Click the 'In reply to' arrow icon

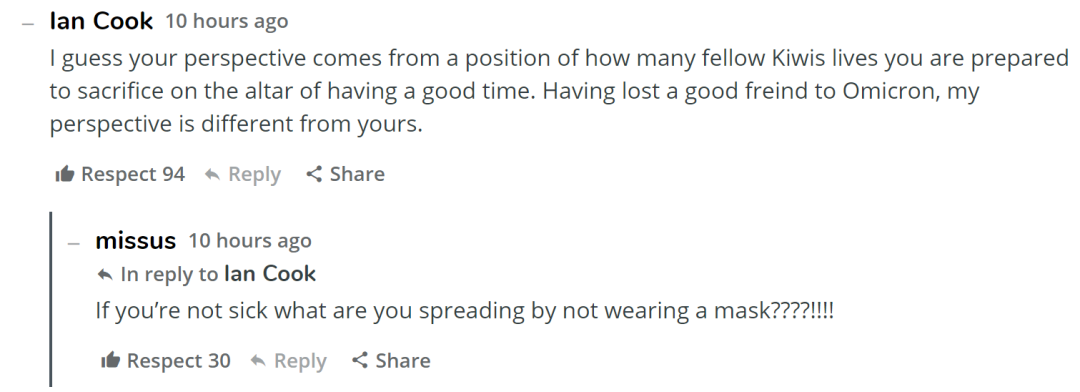pyautogui.click(x=105, y=275)
